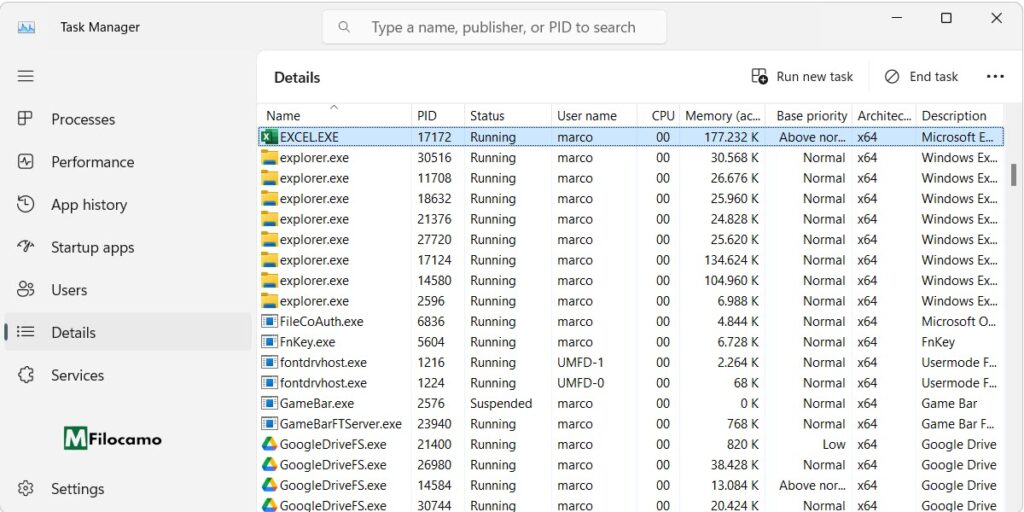Click the vertical scrollbar thumb
Viewport: 1024px width, 512px height.
pos(1014,174)
